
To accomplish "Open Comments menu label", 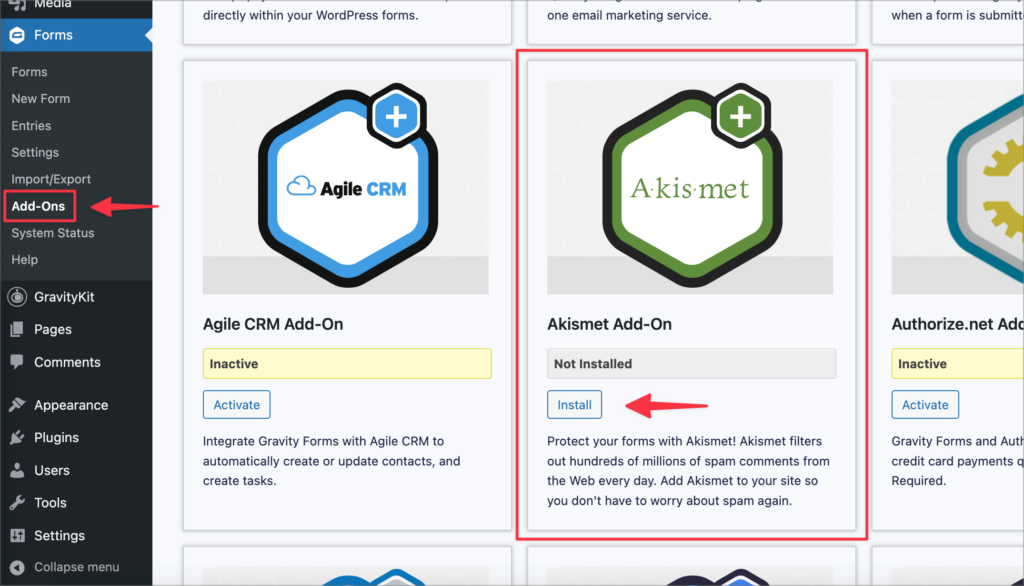I will point(67,362).
